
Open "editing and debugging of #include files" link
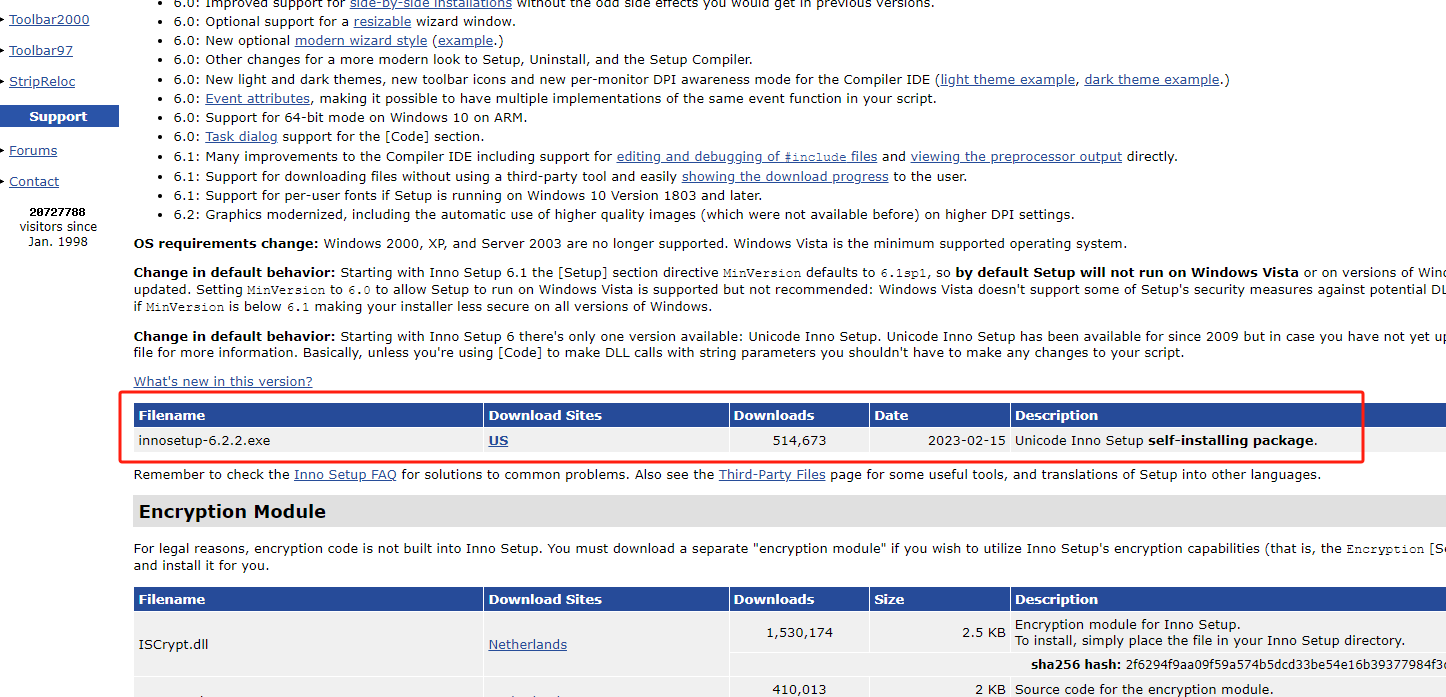coord(747,156)
